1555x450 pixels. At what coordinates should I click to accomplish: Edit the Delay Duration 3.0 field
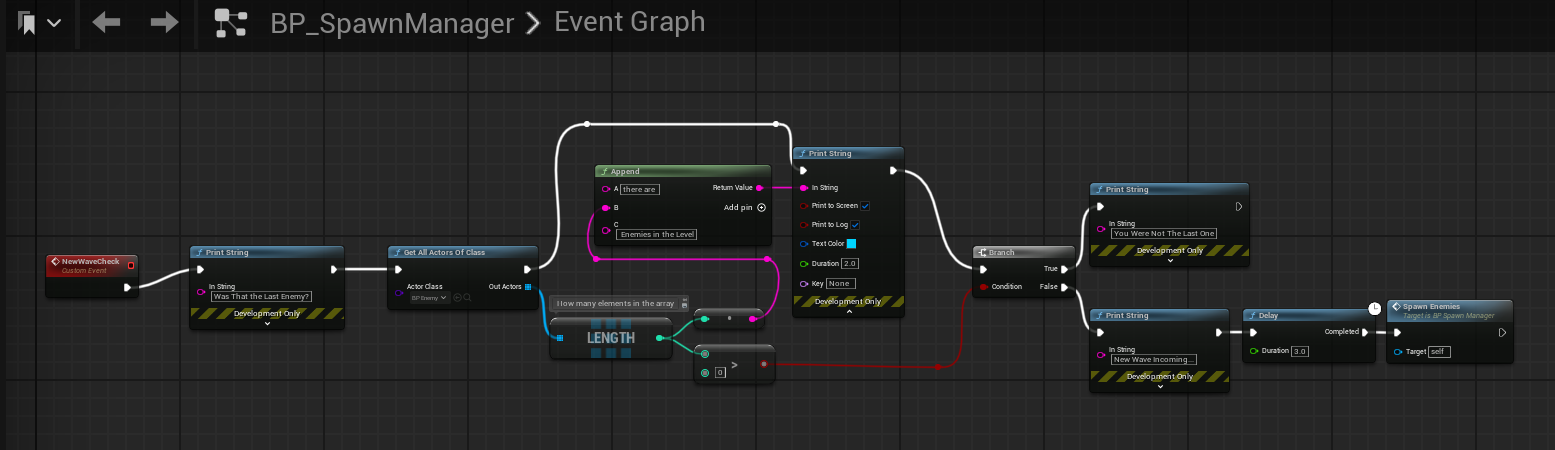(1300, 351)
